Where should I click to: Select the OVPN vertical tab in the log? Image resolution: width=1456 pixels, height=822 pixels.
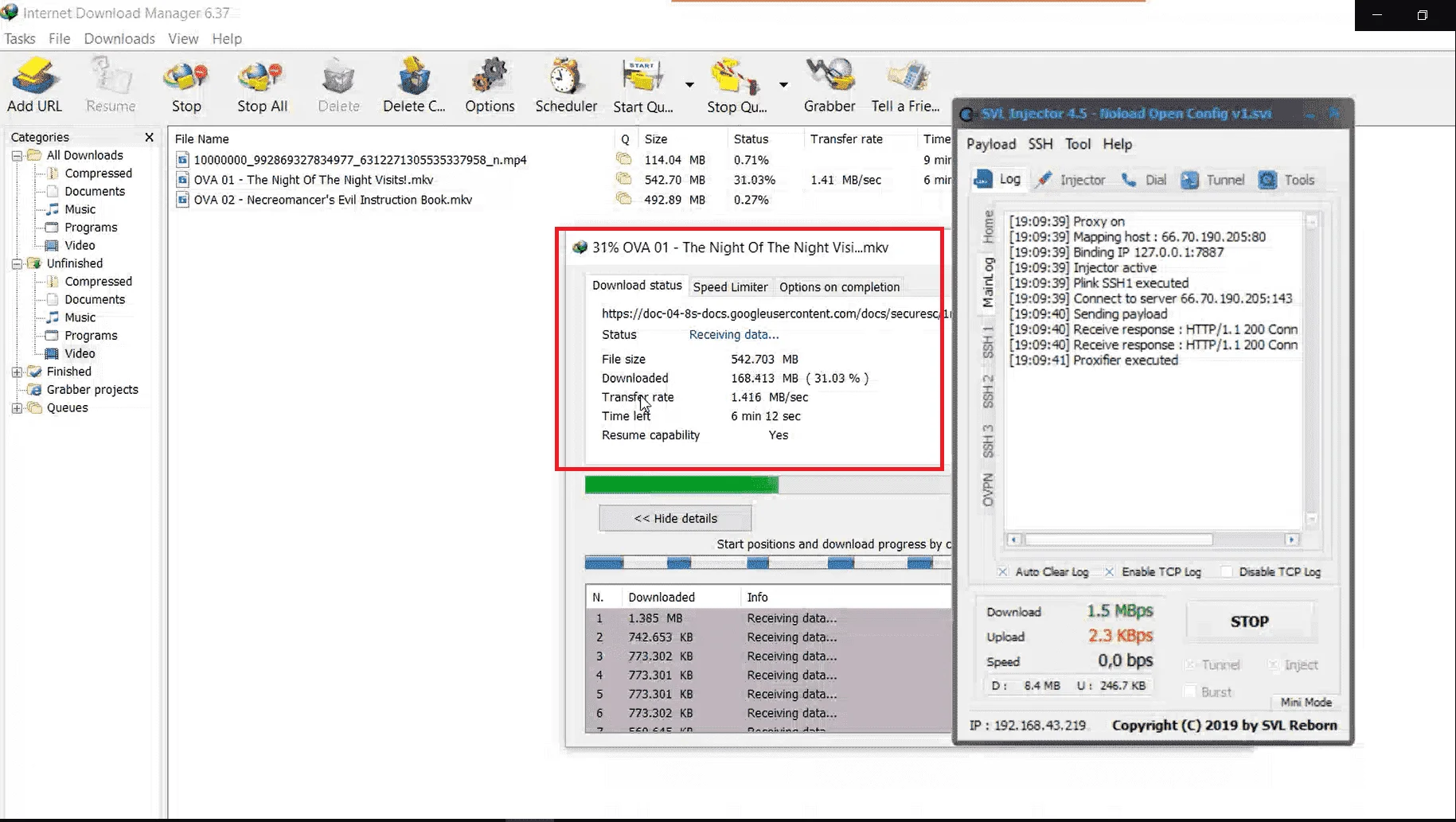coord(988,489)
